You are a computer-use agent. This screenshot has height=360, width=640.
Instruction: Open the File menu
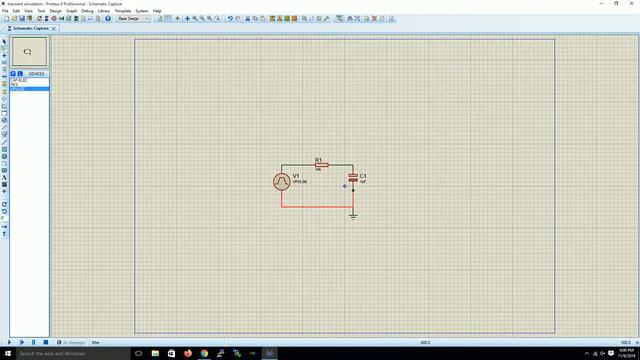pos(5,11)
